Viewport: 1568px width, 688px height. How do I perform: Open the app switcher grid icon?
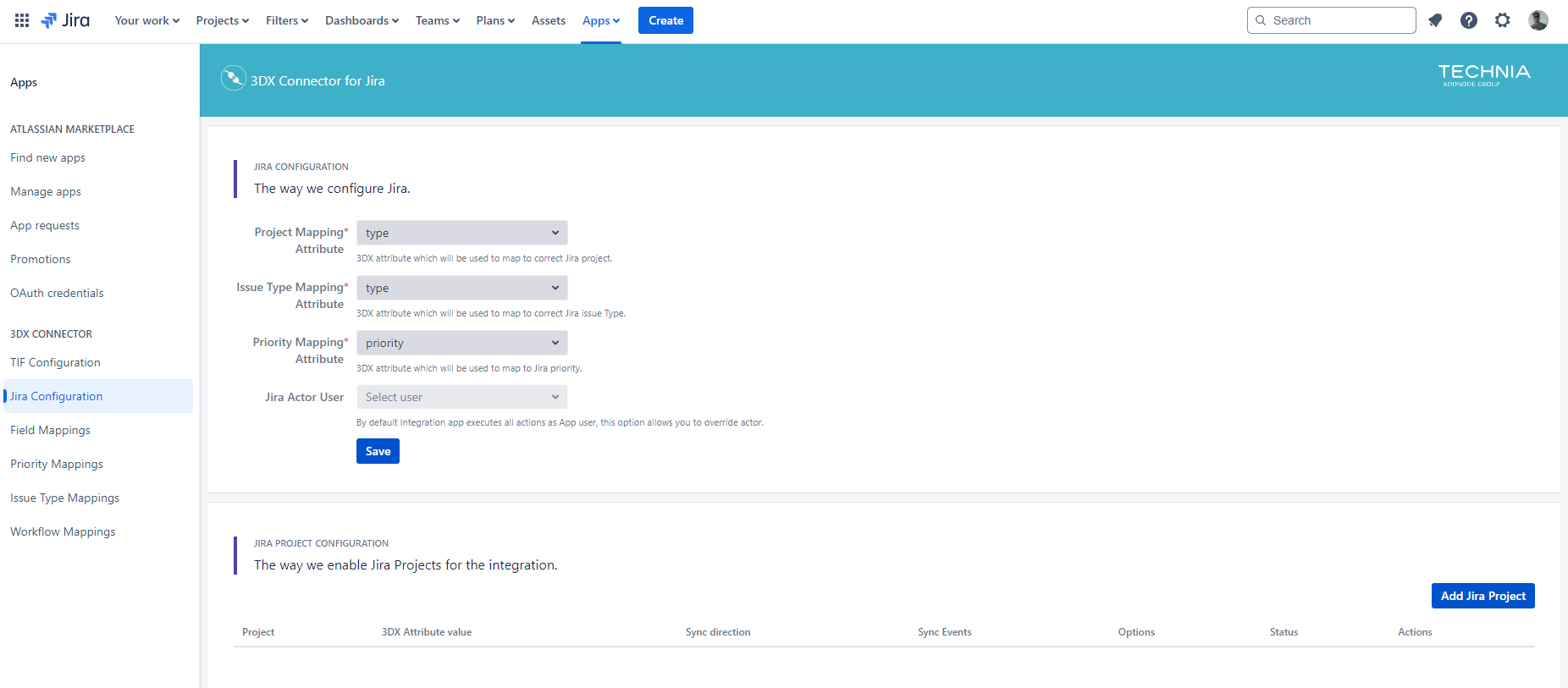(x=22, y=20)
